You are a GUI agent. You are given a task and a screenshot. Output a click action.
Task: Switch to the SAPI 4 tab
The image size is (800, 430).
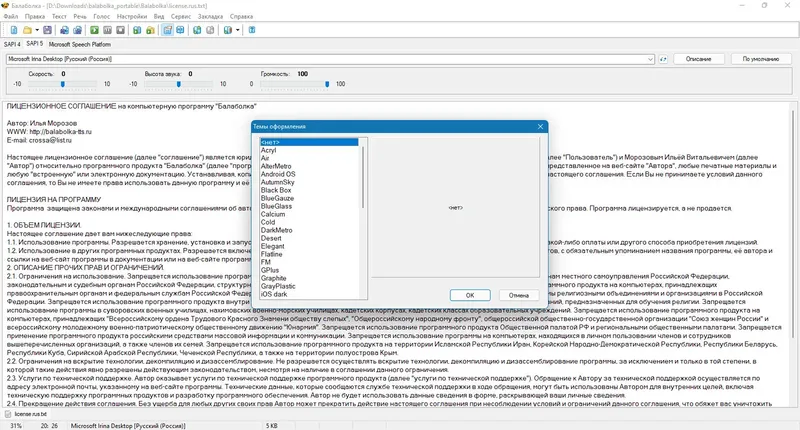(x=12, y=44)
